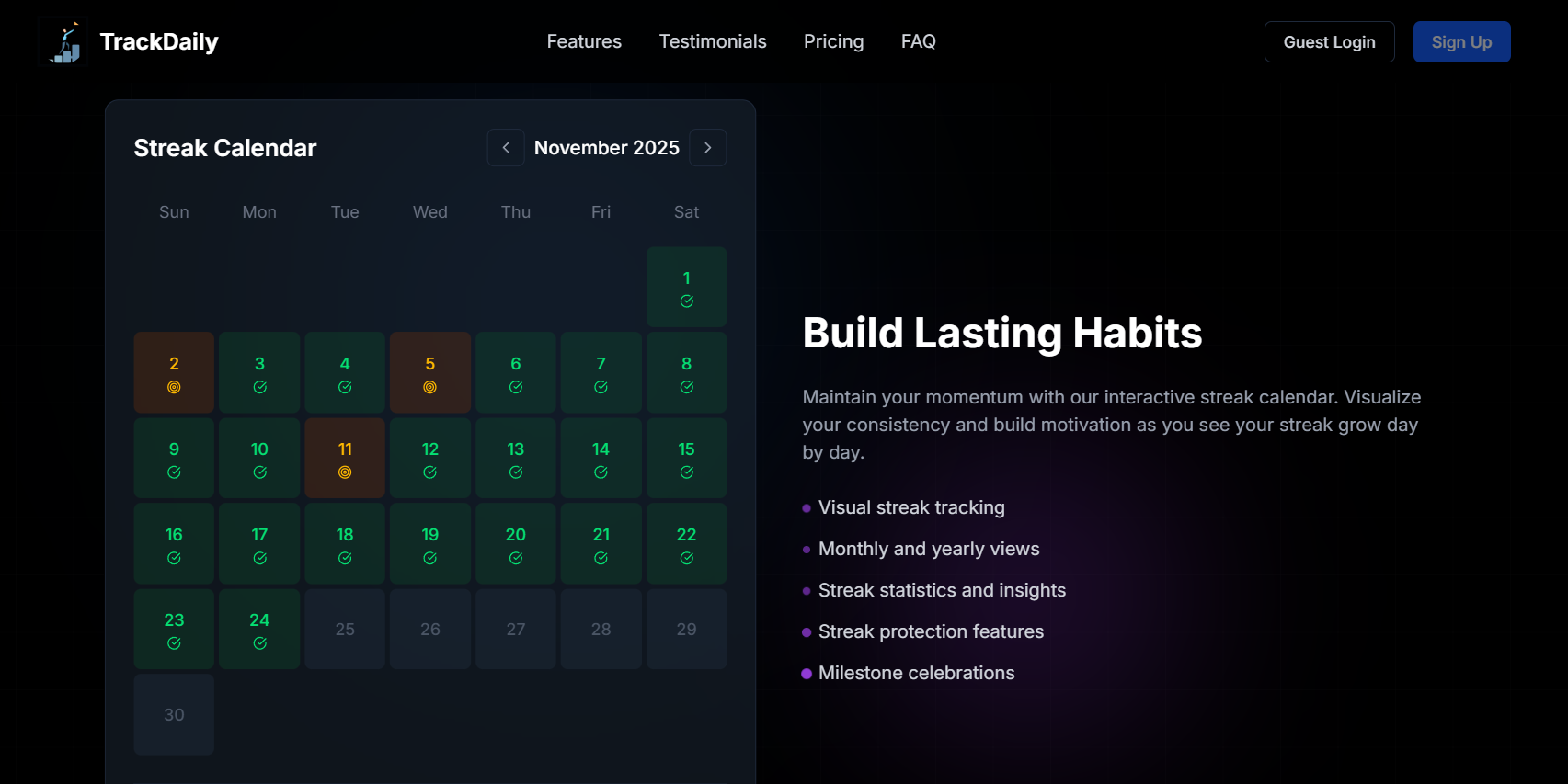Screen dimensions: 1568x784
Task: Advance to the next month
Action: point(707,147)
